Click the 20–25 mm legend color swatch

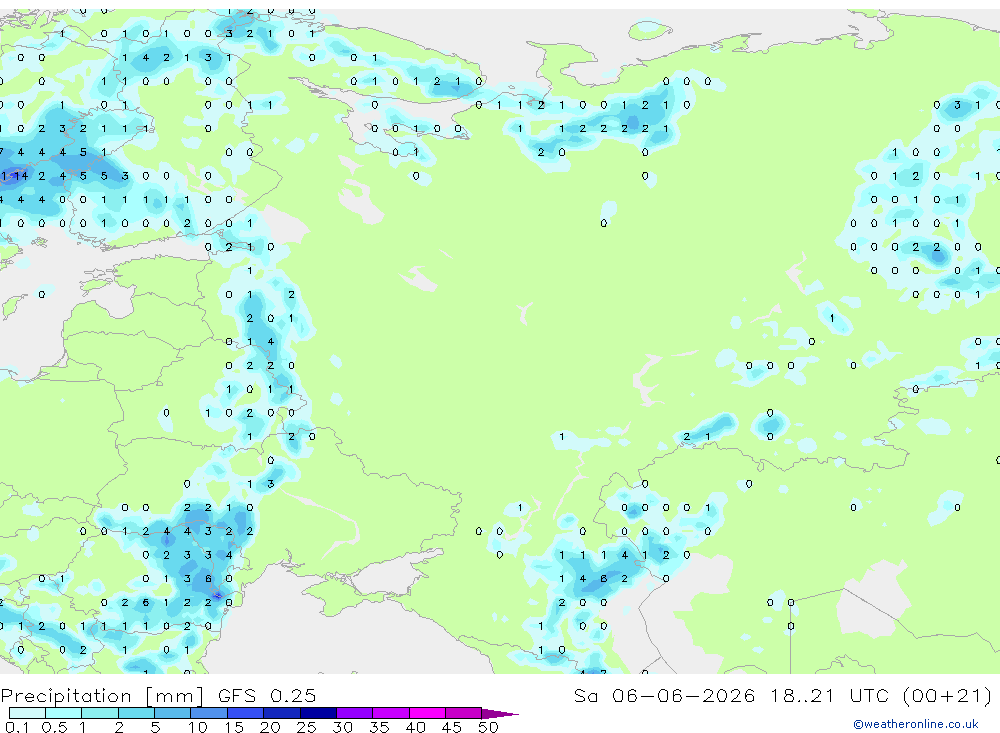pyautogui.click(x=282, y=713)
